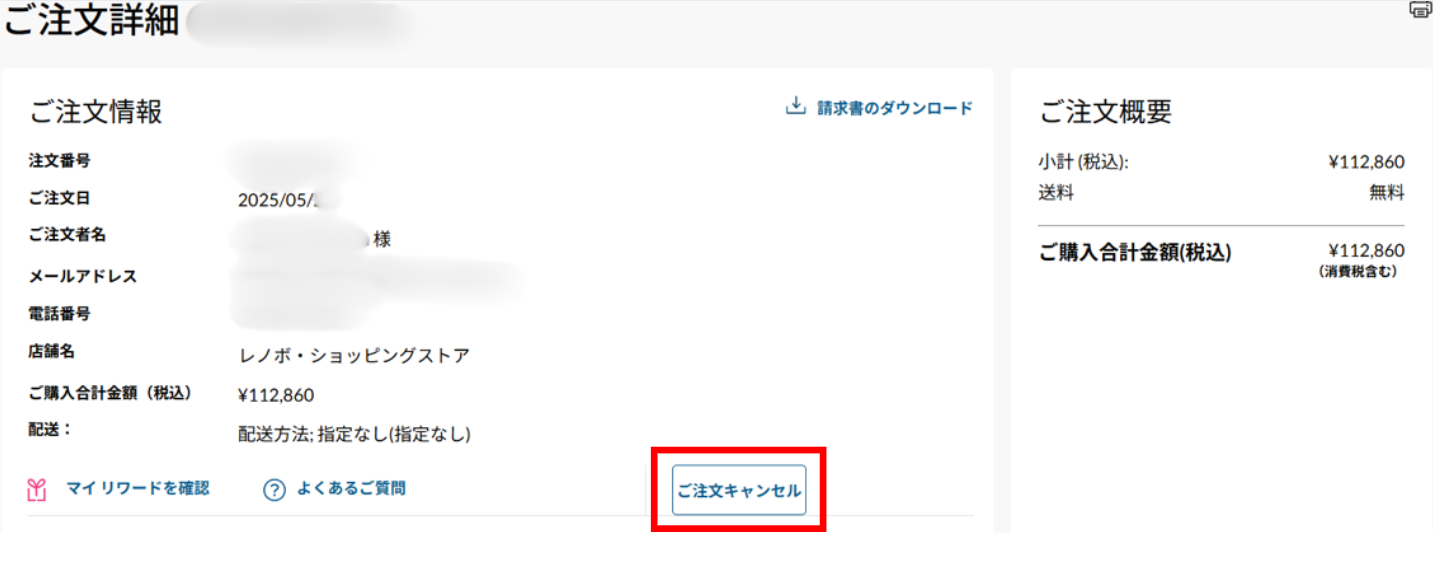The width and height of the screenshot is (1433, 563).
Task: Click ご購入合計金額(税込) total in order summary
Action: [1136, 253]
